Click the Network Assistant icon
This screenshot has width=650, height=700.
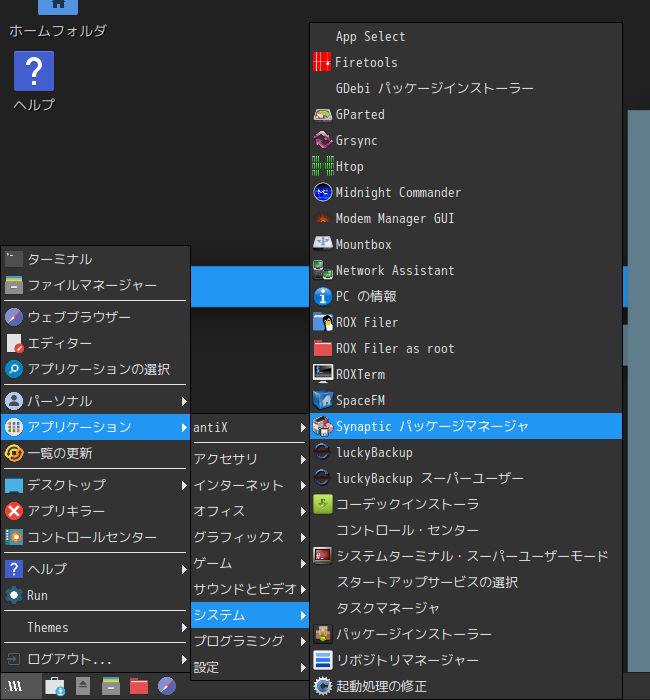322,270
